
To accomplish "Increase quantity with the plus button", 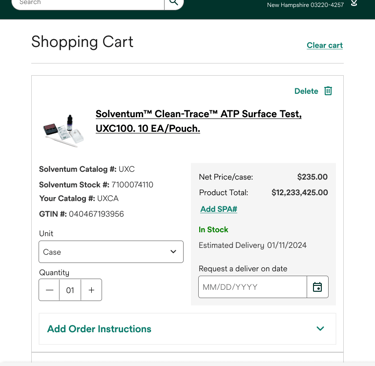I will (91, 290).
